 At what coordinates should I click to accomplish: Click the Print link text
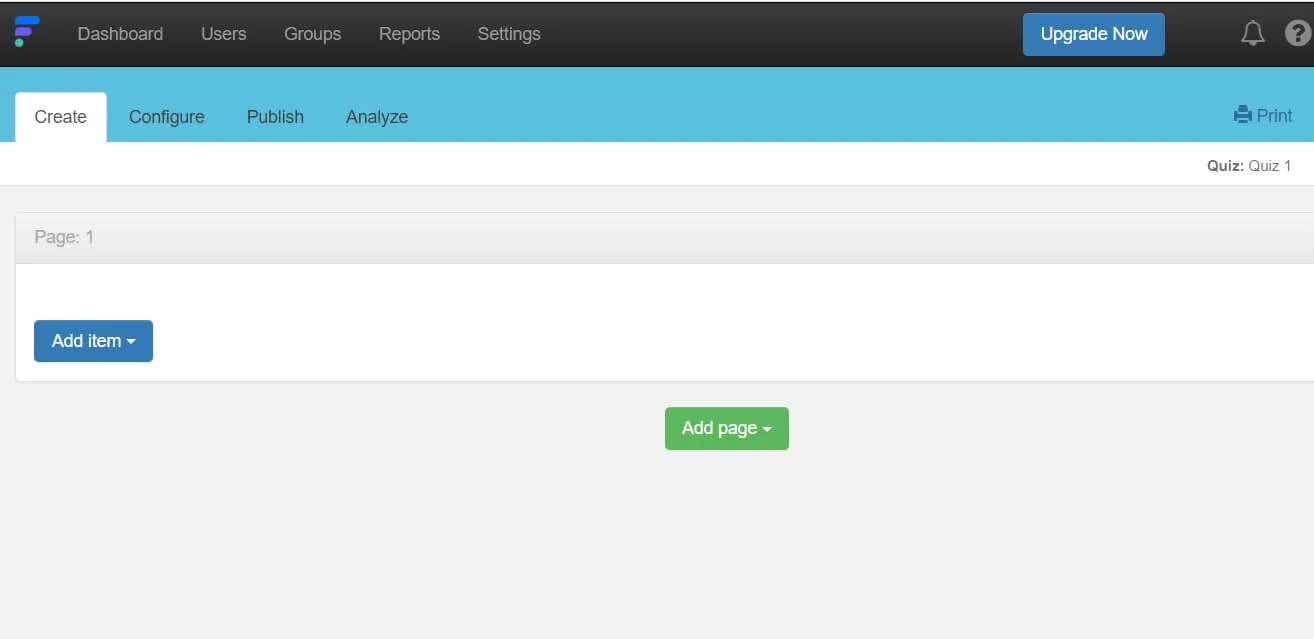point(1274,116)
